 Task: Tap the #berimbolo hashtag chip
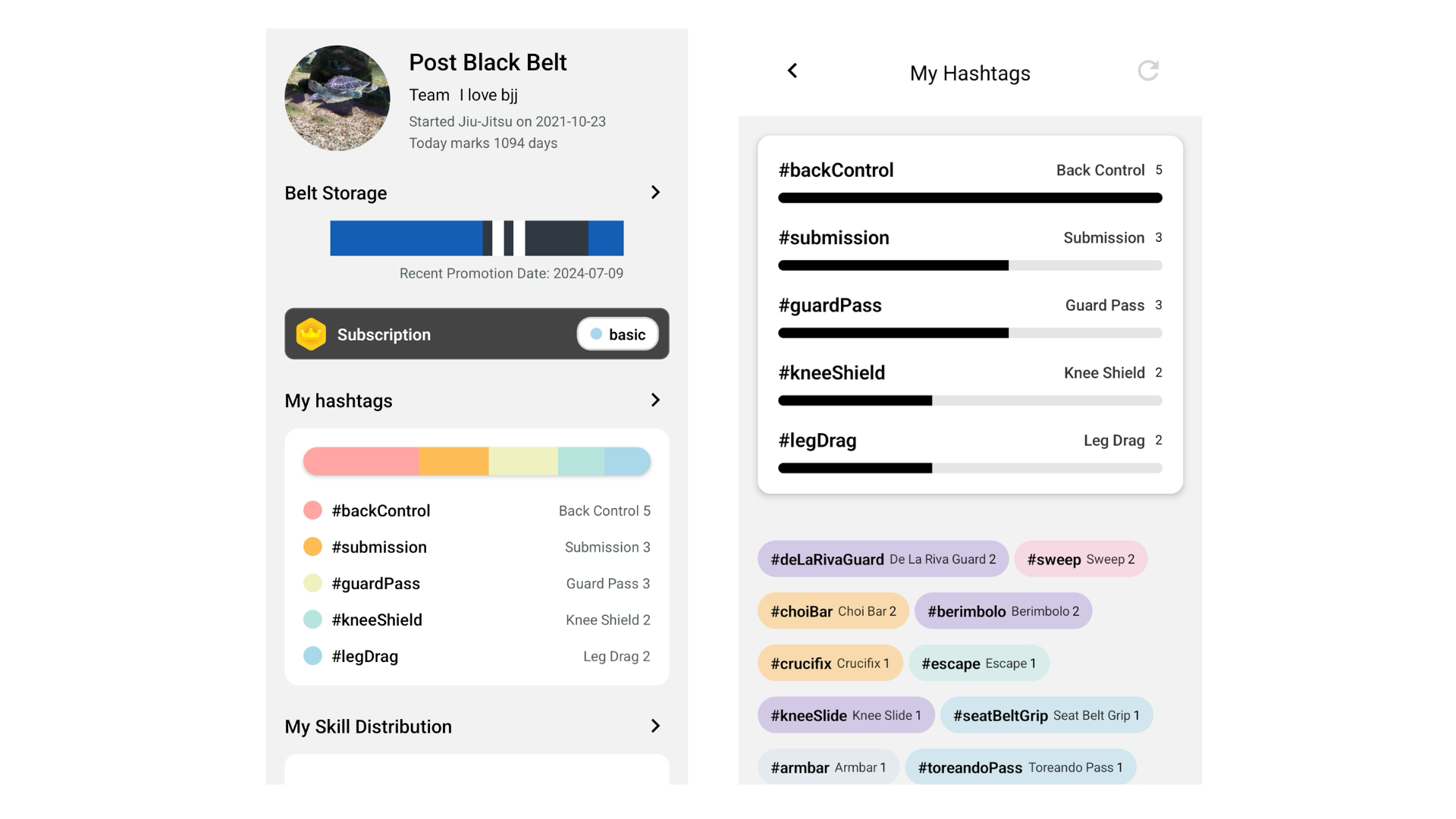[x=1003, y=611]
